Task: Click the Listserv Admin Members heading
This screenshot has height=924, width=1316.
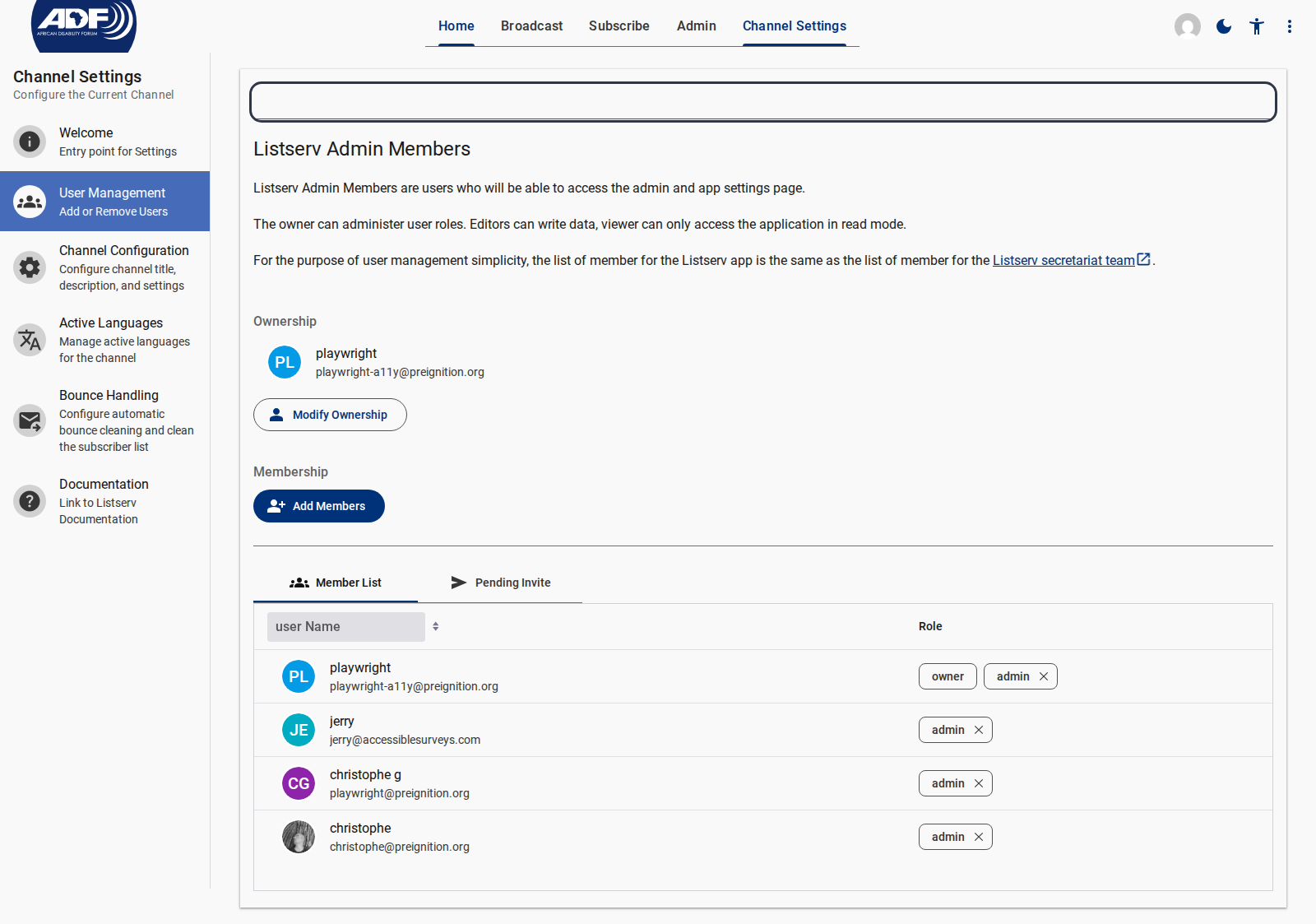Action: 362,149
